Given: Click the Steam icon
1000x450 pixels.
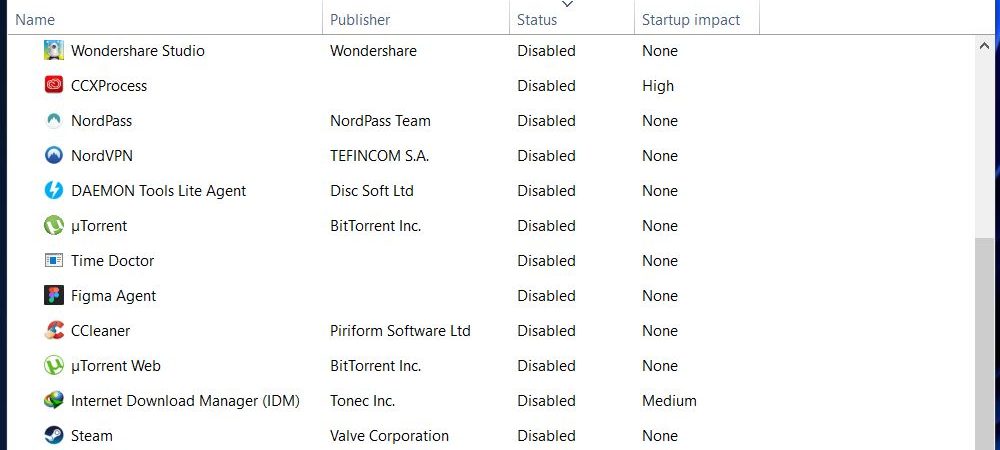Looking at the screenshot, I should (54, 436).
